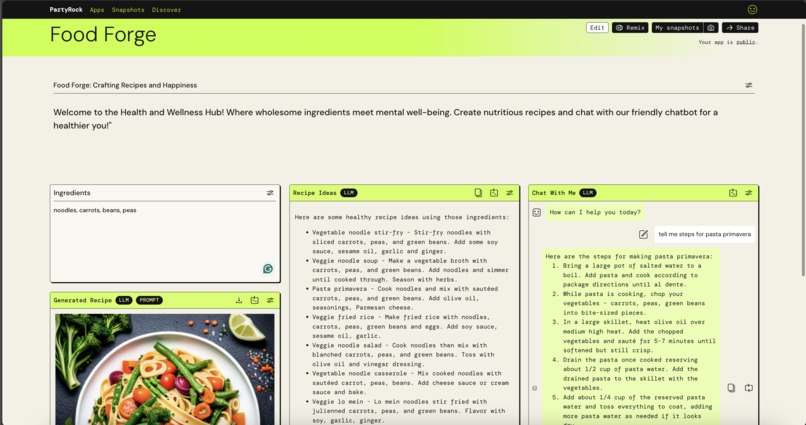This screenshot has width=806, height=425.
Task: Open the Ingredients widget settings icon
Action: click(x=270, y=193)
